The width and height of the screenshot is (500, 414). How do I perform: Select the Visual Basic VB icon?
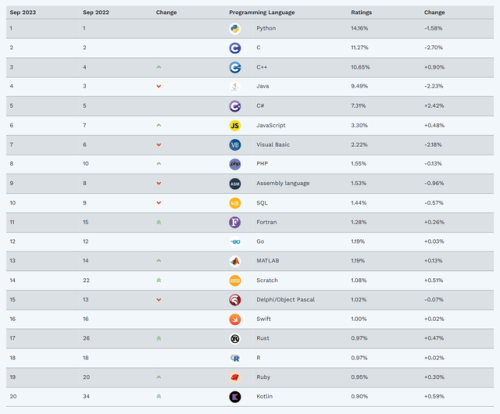235,145
